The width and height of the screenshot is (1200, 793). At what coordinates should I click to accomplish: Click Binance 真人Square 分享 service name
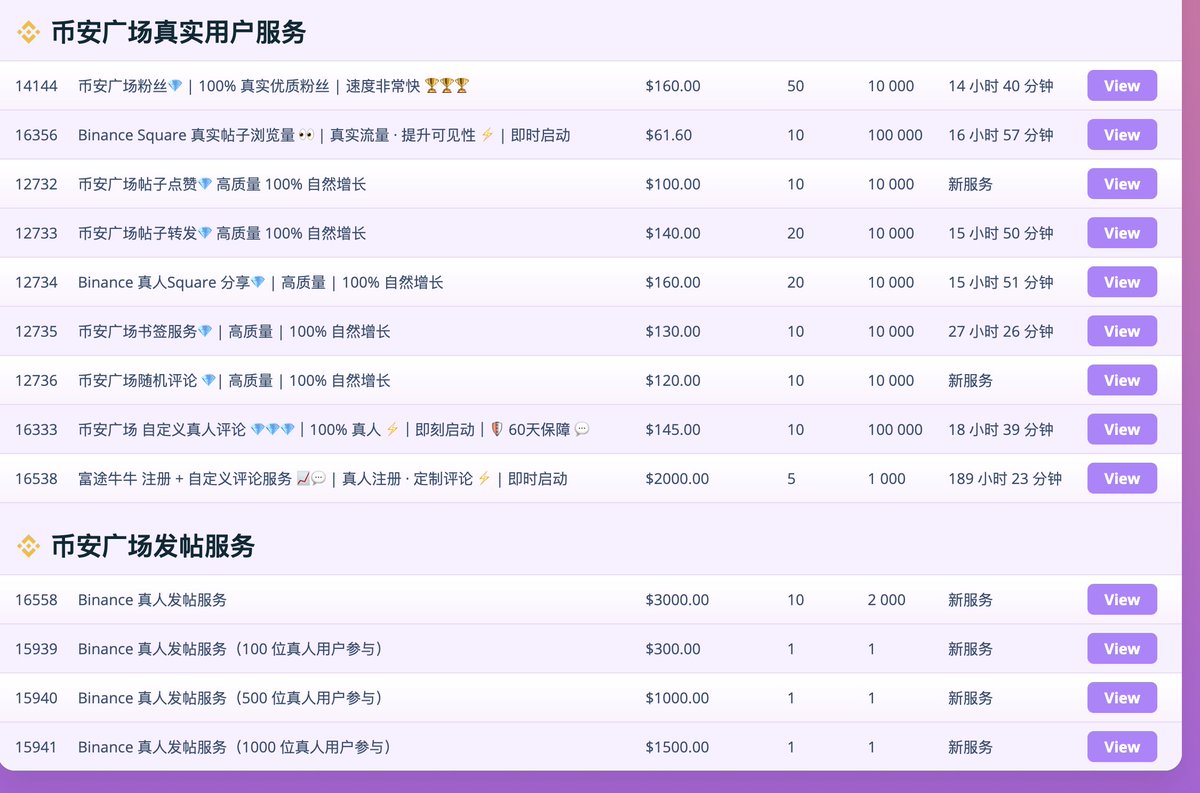coord(261,282)
